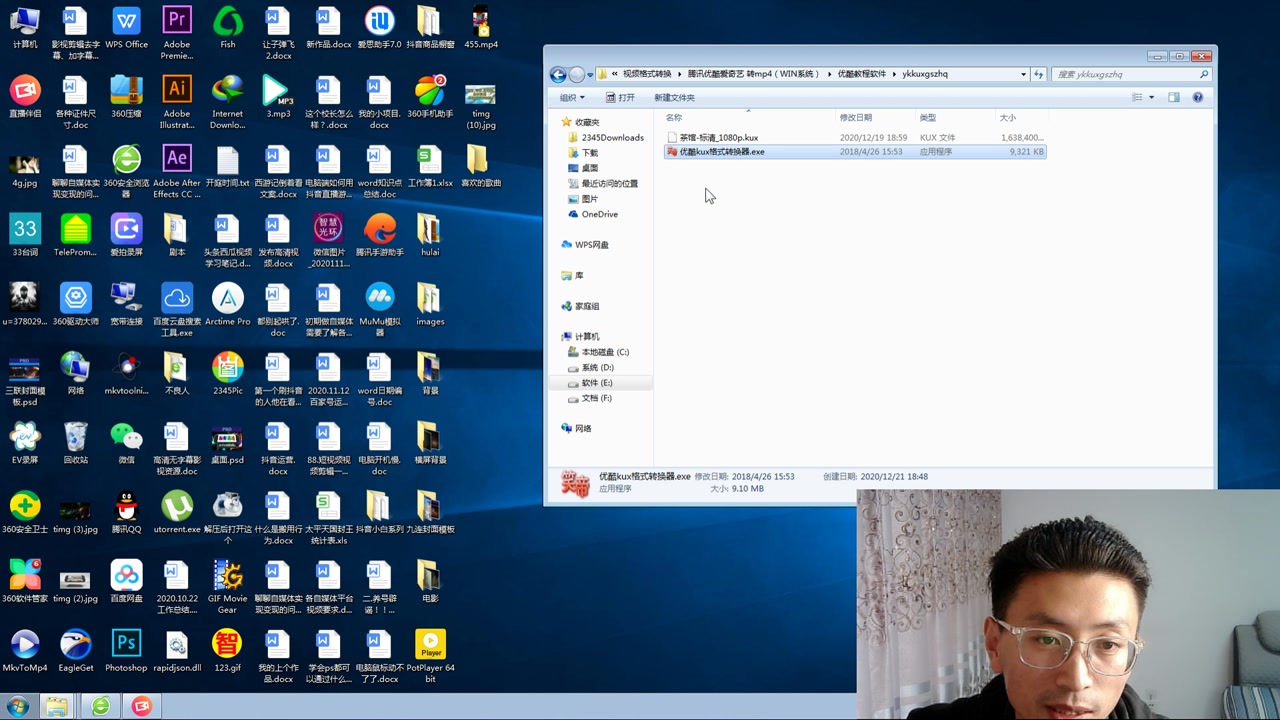The height and width of the screenshot is (720, 1280).
Task: Sort files by 大小 column header
Action: point(1021,118)
